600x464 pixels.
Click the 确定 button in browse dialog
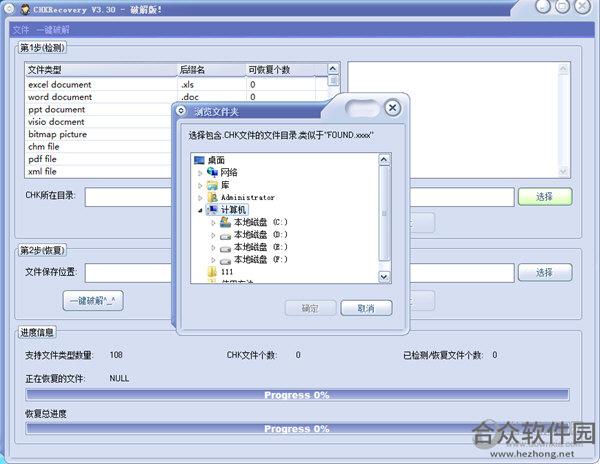click(310, 308)
